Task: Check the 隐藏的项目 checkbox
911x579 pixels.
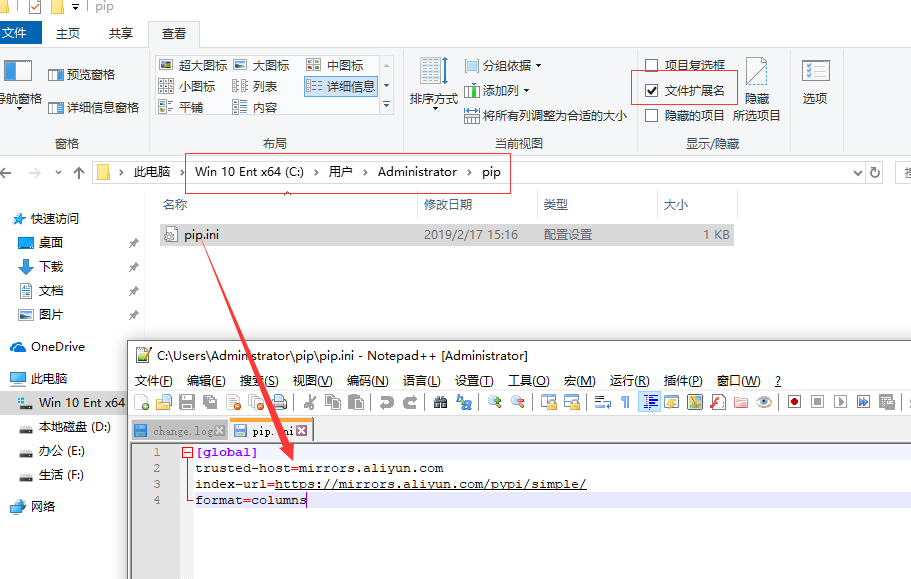Action: click(652, 116)
